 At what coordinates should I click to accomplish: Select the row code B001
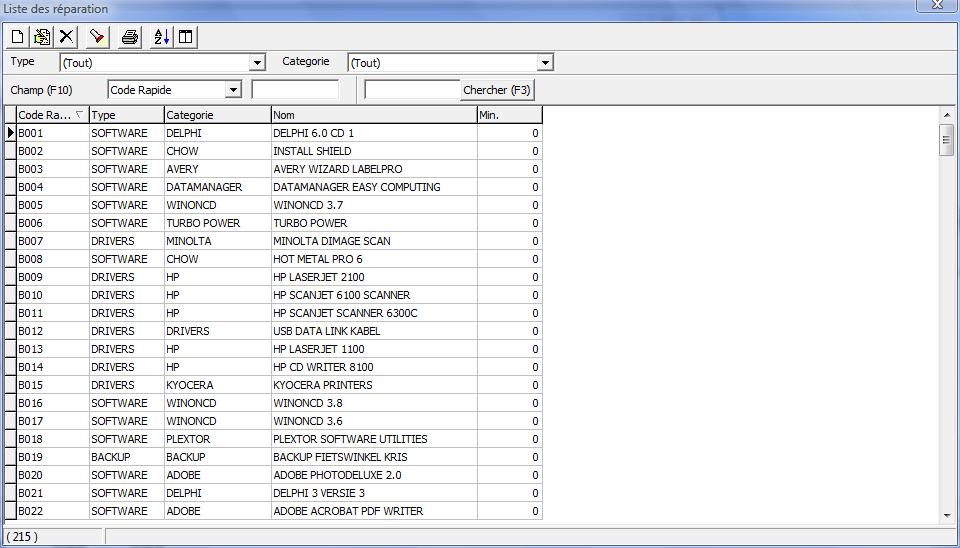53,133
